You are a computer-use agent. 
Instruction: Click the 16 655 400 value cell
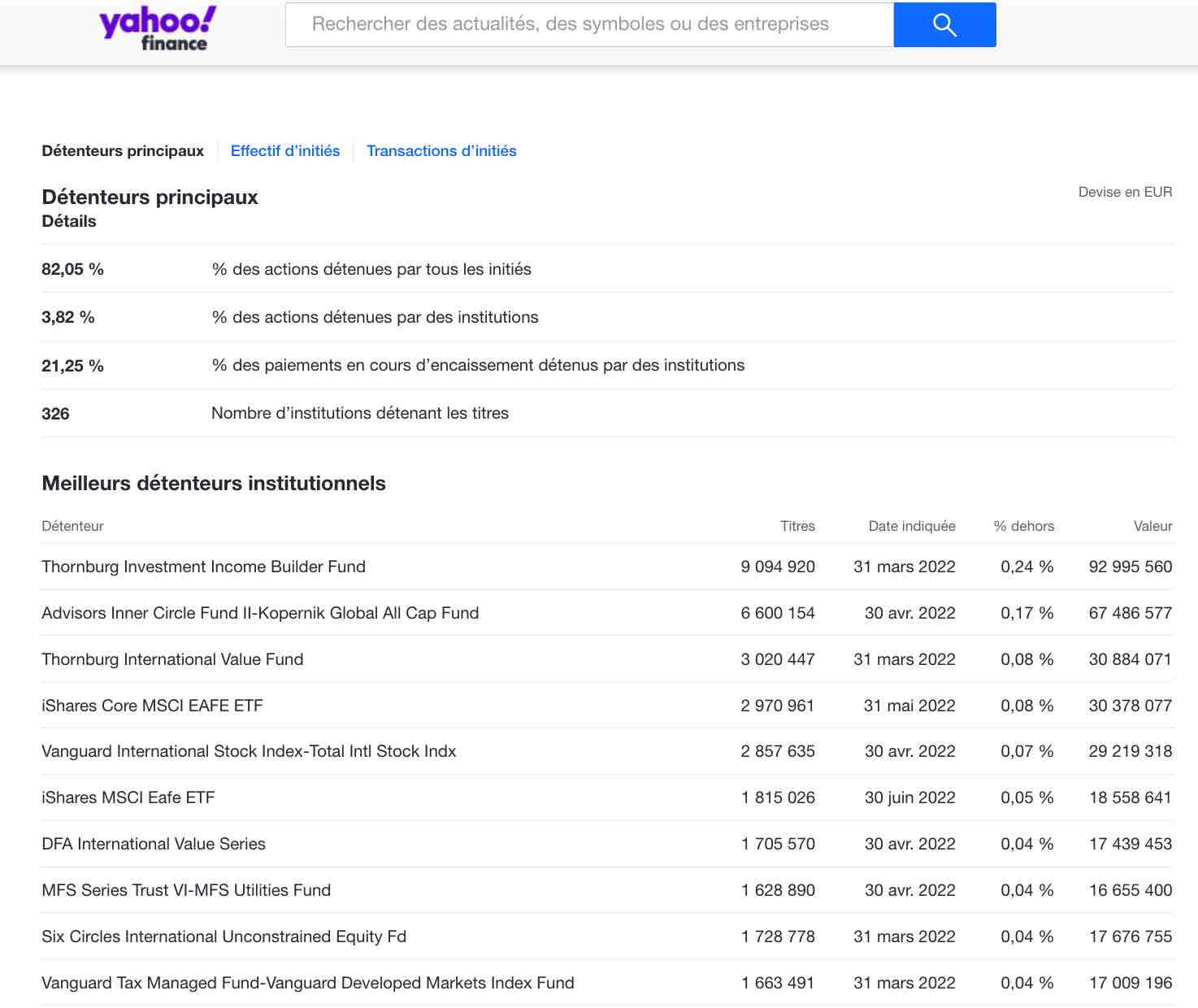point(1131,890)
